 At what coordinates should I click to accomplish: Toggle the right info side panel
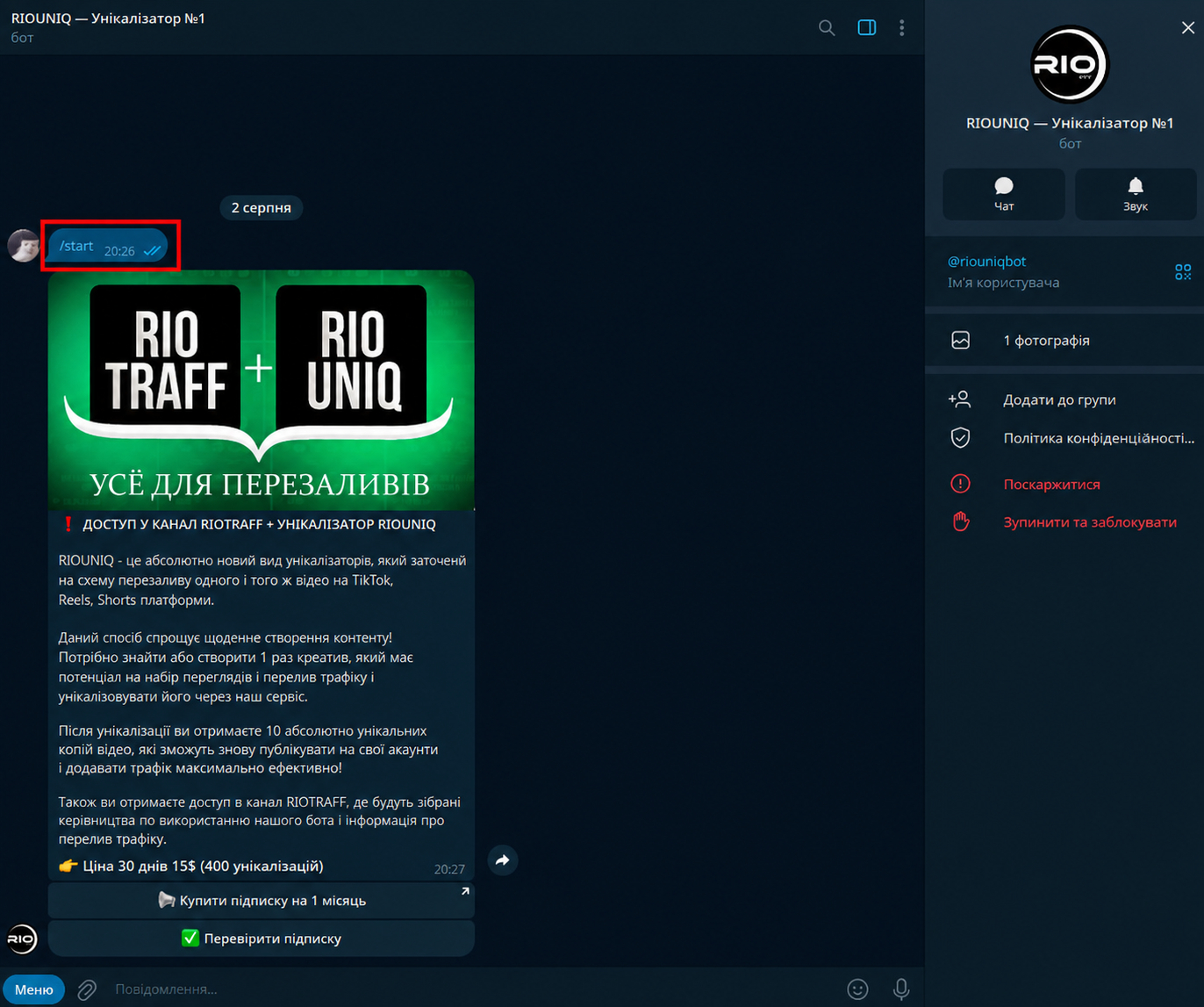pyautogui.click(x=866, y=27)
